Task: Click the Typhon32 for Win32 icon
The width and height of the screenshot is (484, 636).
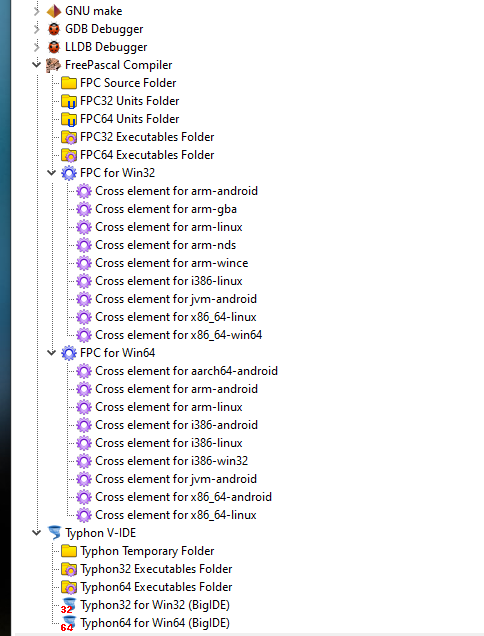Action: (x=68, y=606)
